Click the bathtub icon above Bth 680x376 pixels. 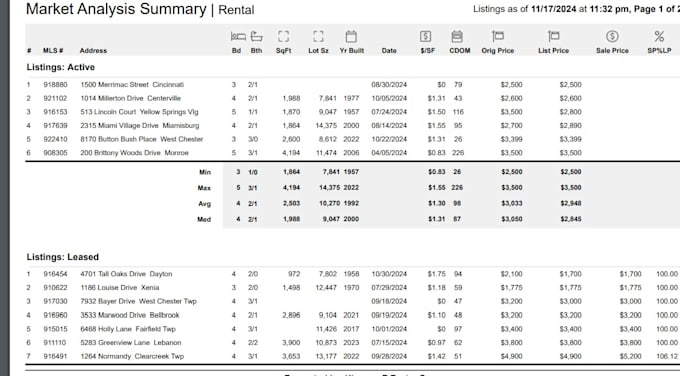(257, 36)
